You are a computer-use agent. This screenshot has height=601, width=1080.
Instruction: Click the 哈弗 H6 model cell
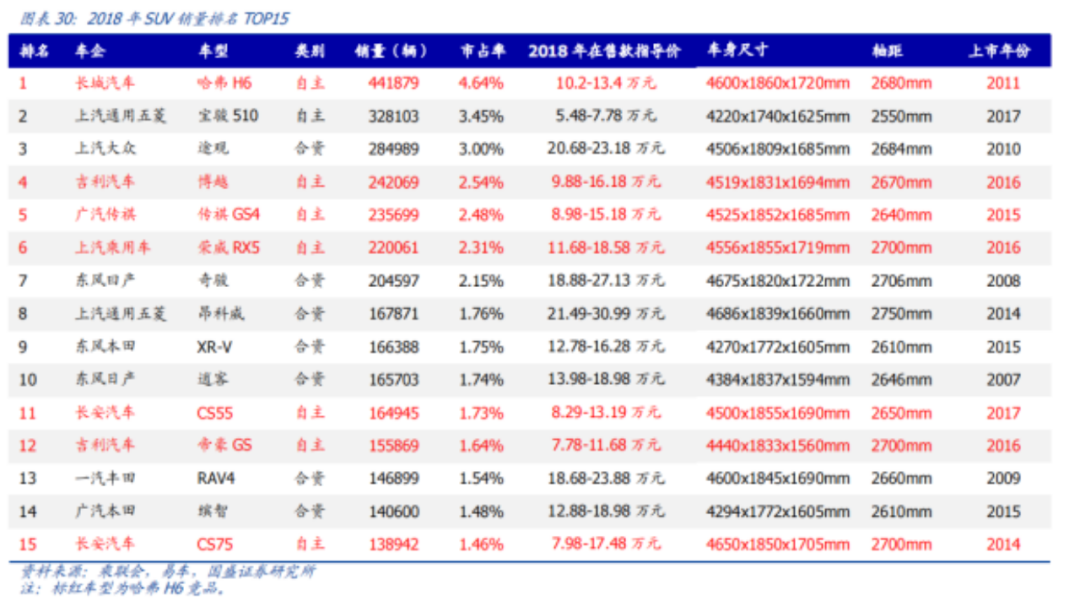coord(226,83)
